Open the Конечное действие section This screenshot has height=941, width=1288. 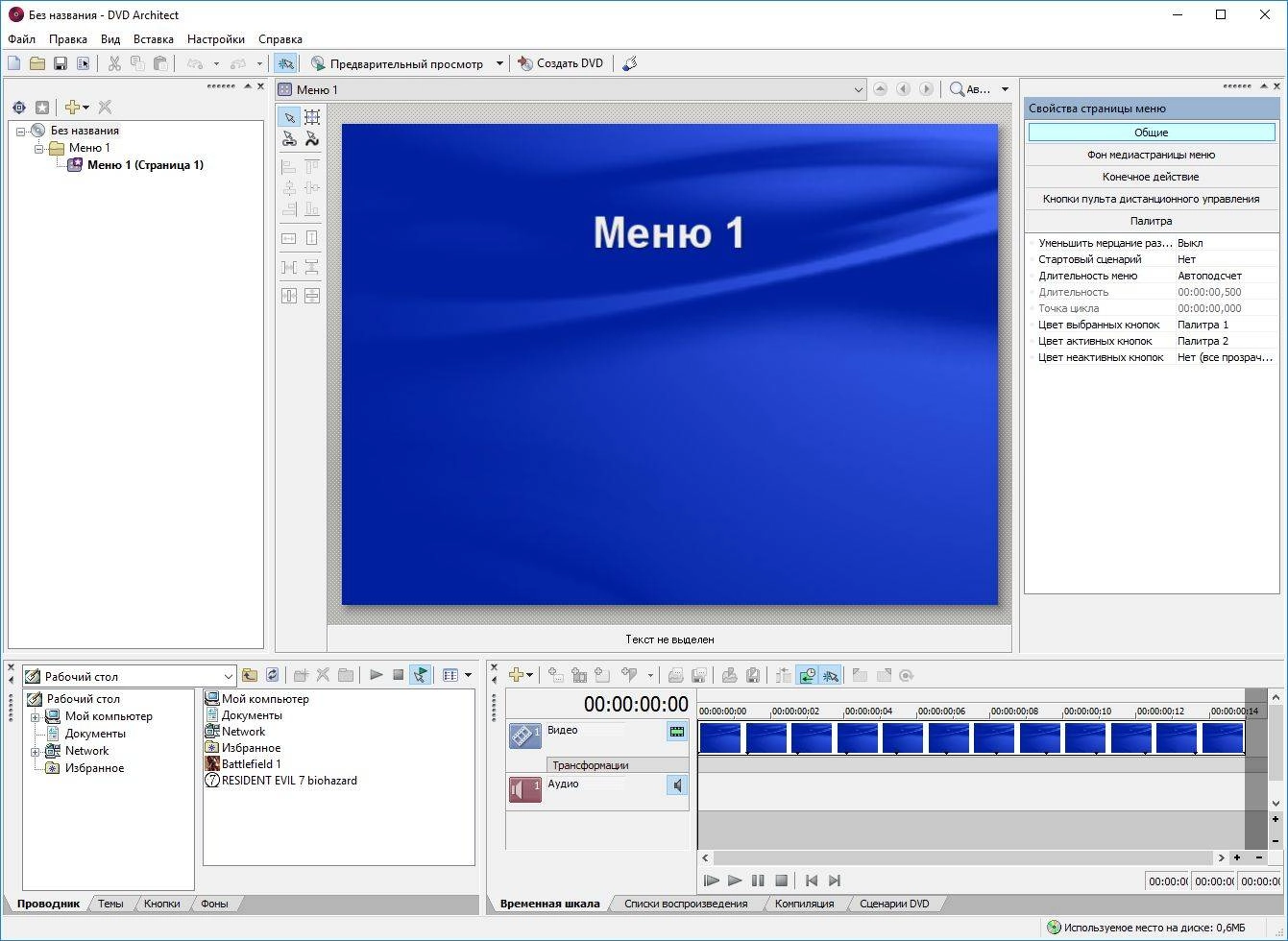(1151, 177)
